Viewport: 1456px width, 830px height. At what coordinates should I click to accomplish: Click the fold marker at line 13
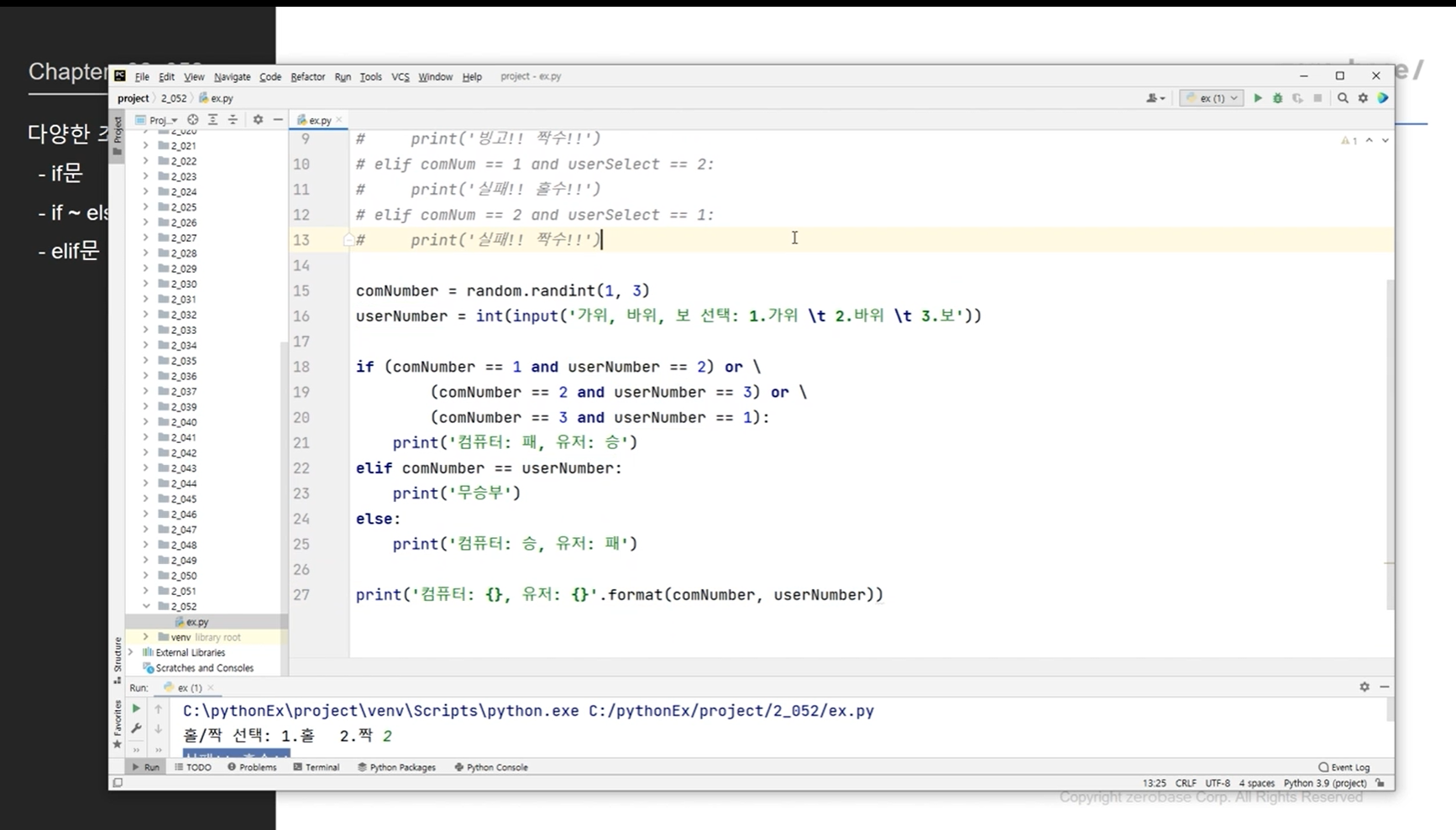(348, 240)
